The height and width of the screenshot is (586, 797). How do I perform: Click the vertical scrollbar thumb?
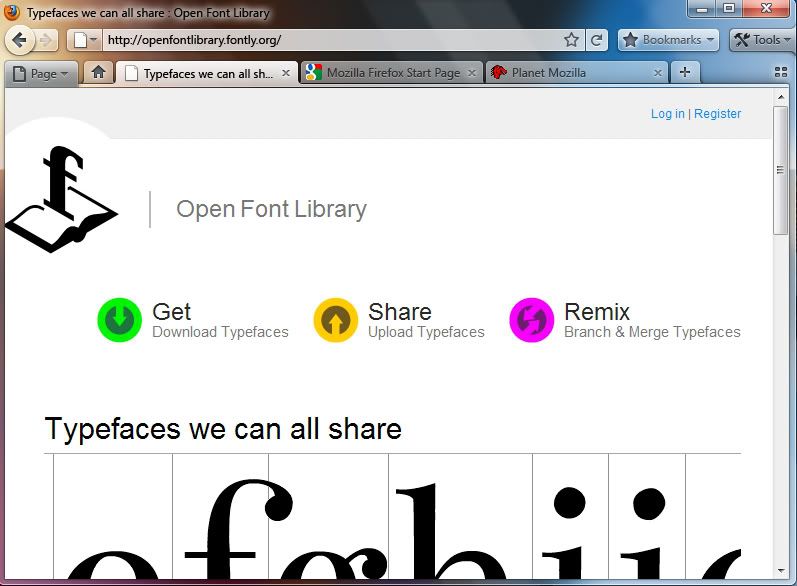click(780, 170)
